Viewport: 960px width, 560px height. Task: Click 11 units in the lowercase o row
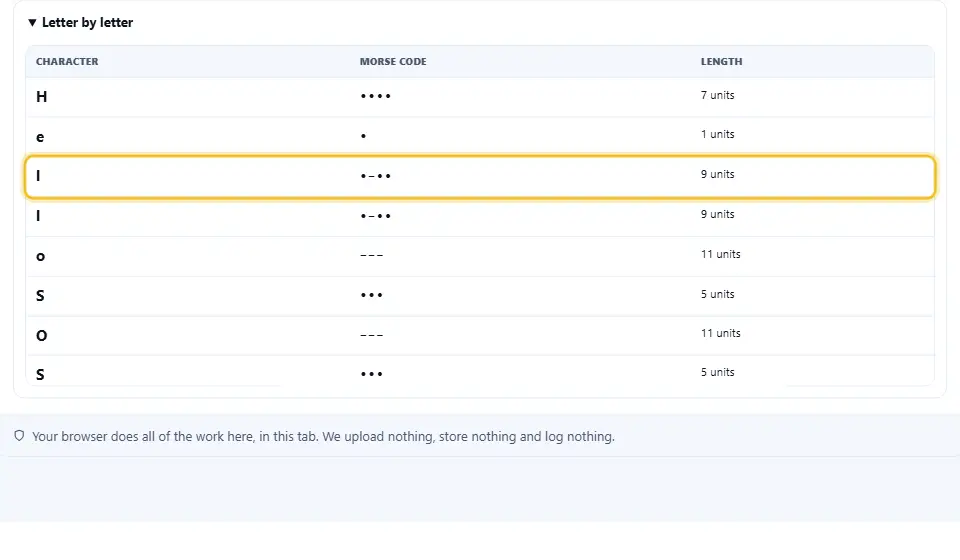(x=721, y=254)
